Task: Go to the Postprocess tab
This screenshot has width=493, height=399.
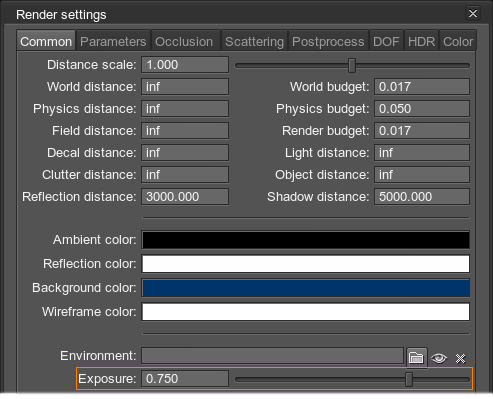Action: tap(328, 42)
